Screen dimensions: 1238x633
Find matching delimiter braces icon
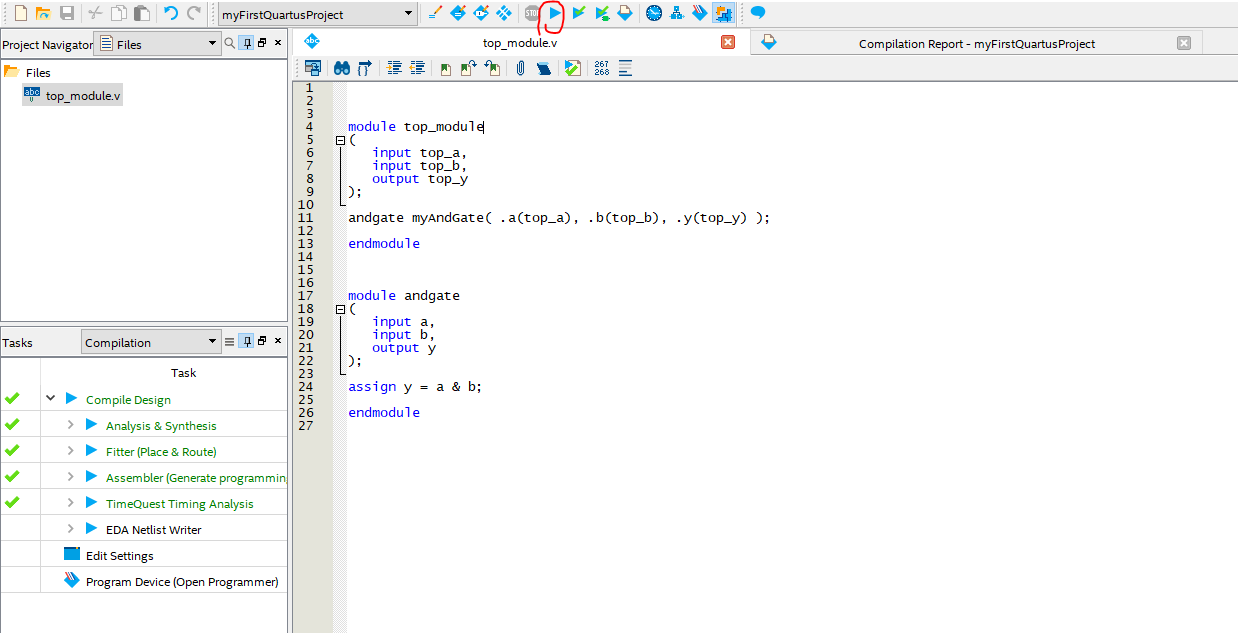click(364, 68)
